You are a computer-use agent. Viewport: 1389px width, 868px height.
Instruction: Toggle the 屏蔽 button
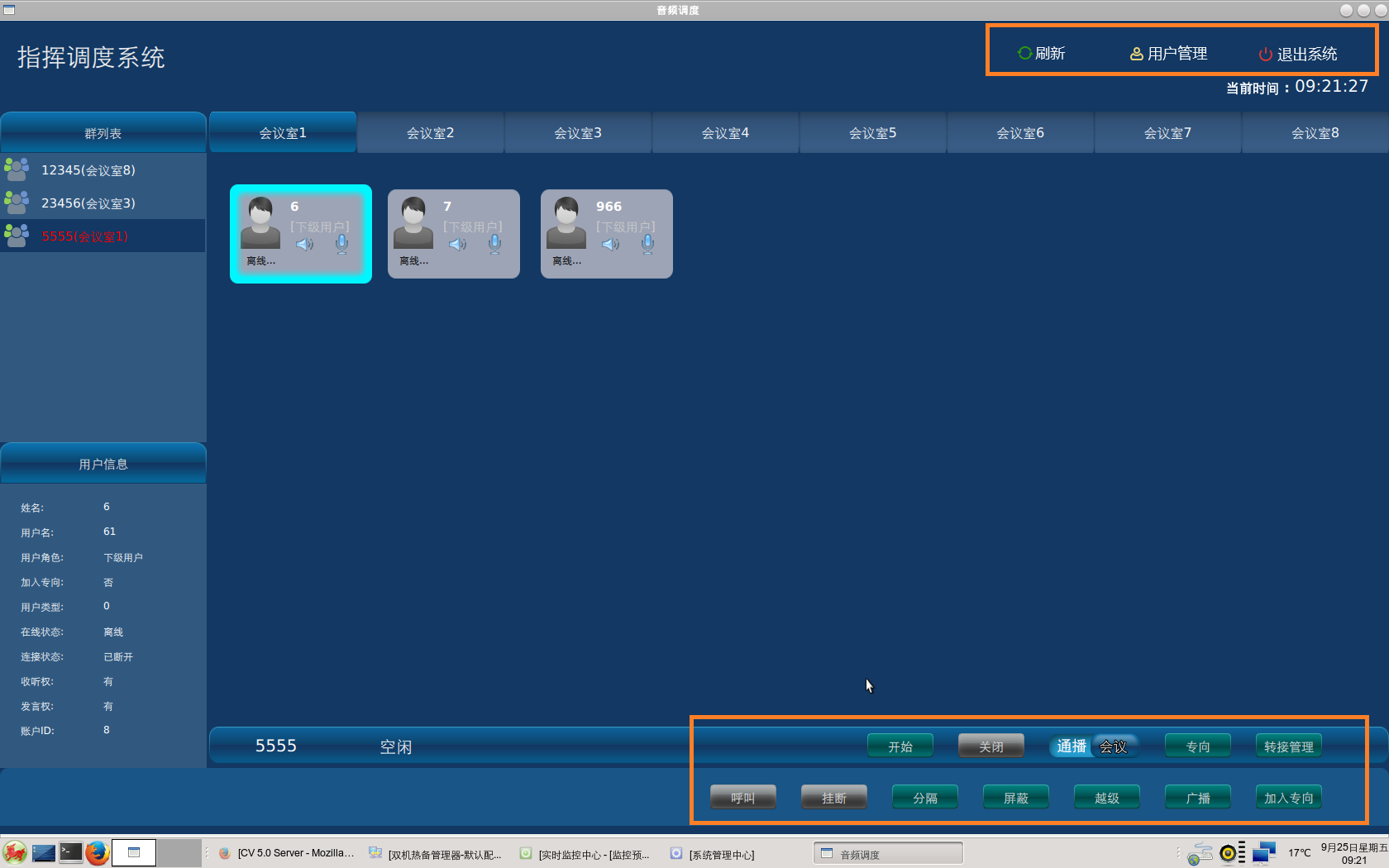point(1015,798)
